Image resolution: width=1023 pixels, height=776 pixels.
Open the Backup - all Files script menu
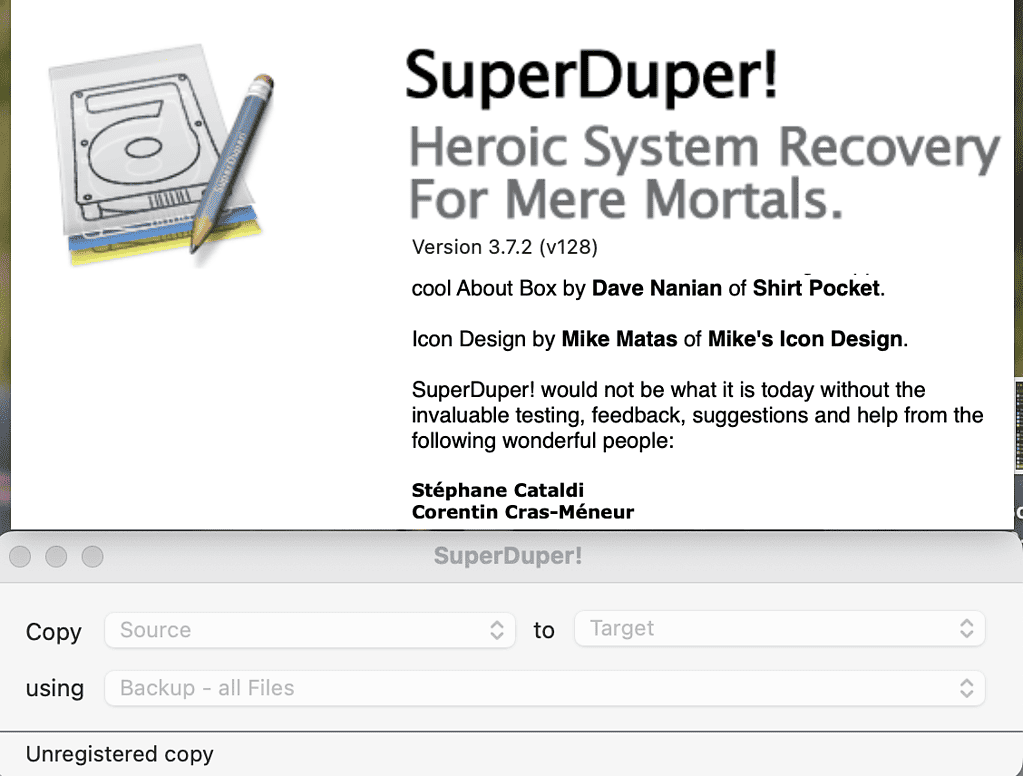(545, 688)
